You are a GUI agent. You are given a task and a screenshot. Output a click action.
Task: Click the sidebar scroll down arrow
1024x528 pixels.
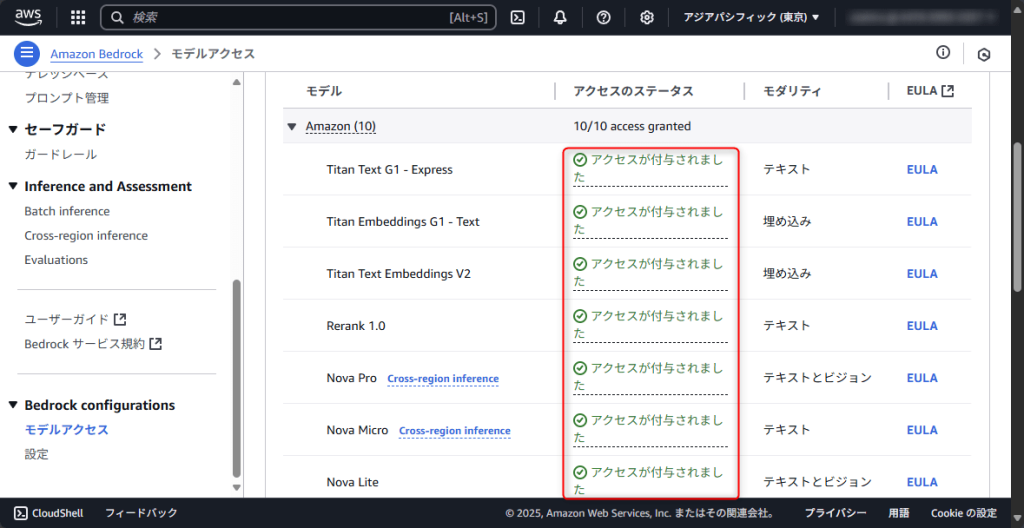tap(236, 487)
